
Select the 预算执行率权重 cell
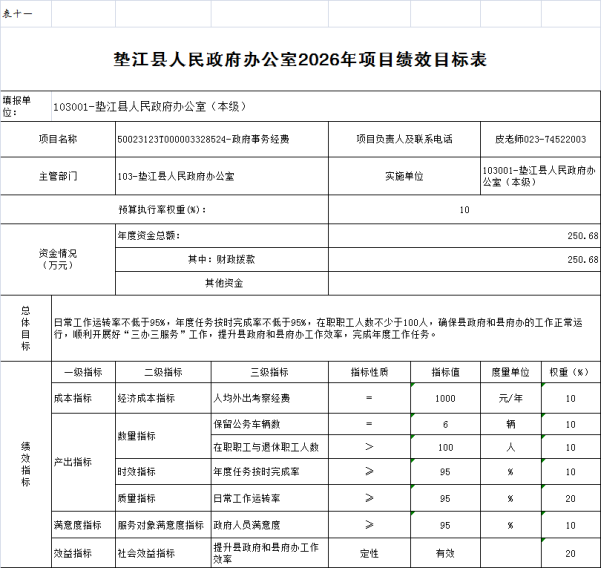160,210
